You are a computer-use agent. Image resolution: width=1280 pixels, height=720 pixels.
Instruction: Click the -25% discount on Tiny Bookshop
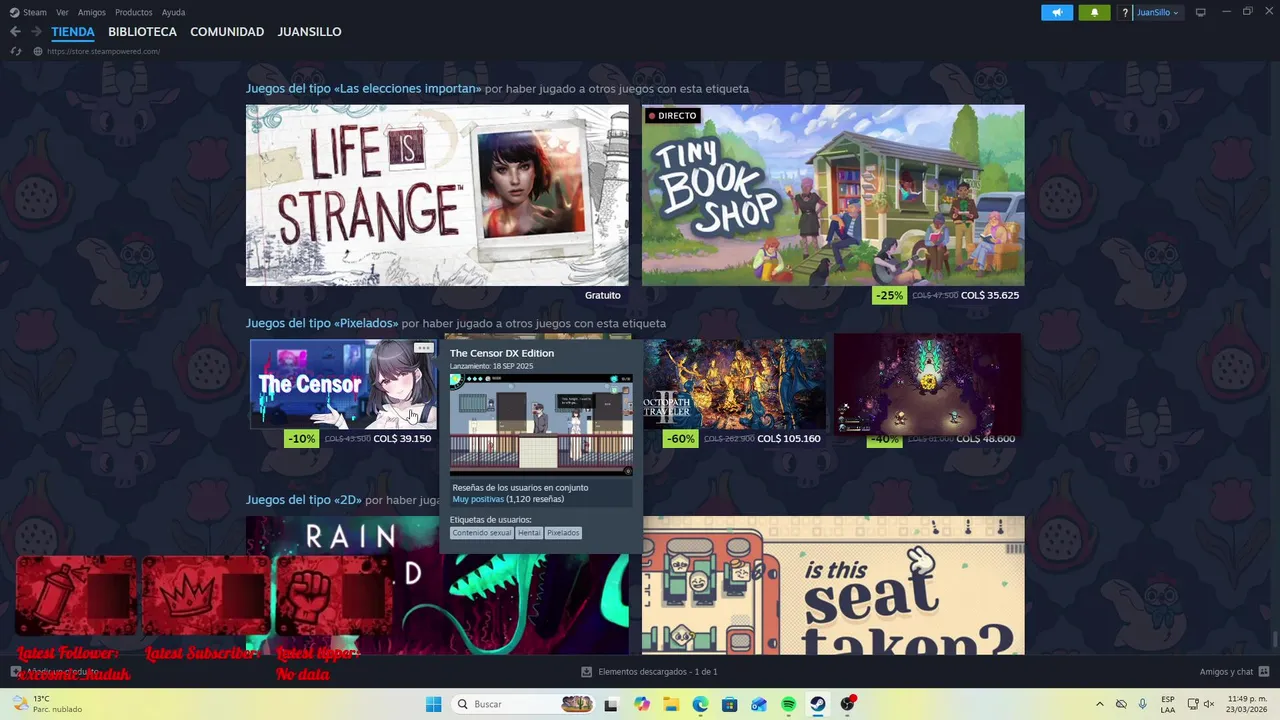[x=889, y=295]
